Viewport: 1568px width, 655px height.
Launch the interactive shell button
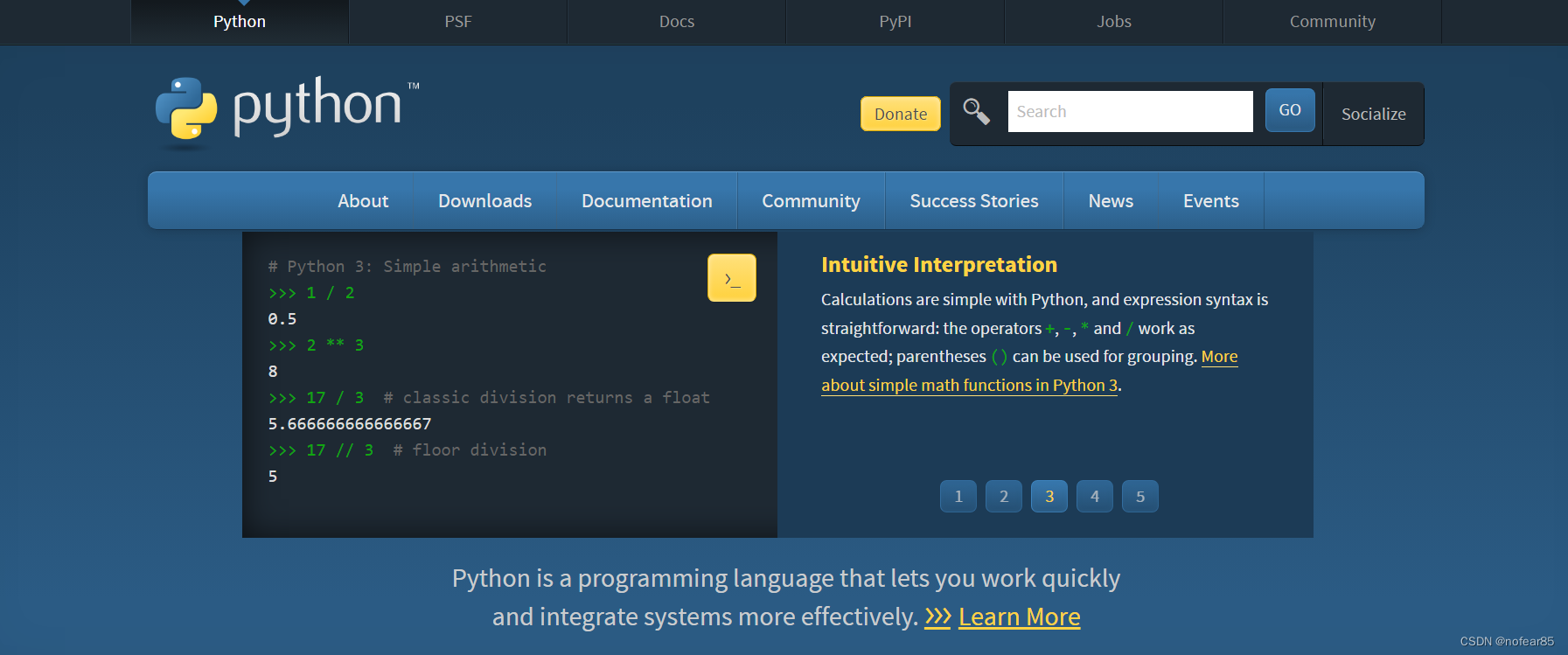tap(731, 278)
